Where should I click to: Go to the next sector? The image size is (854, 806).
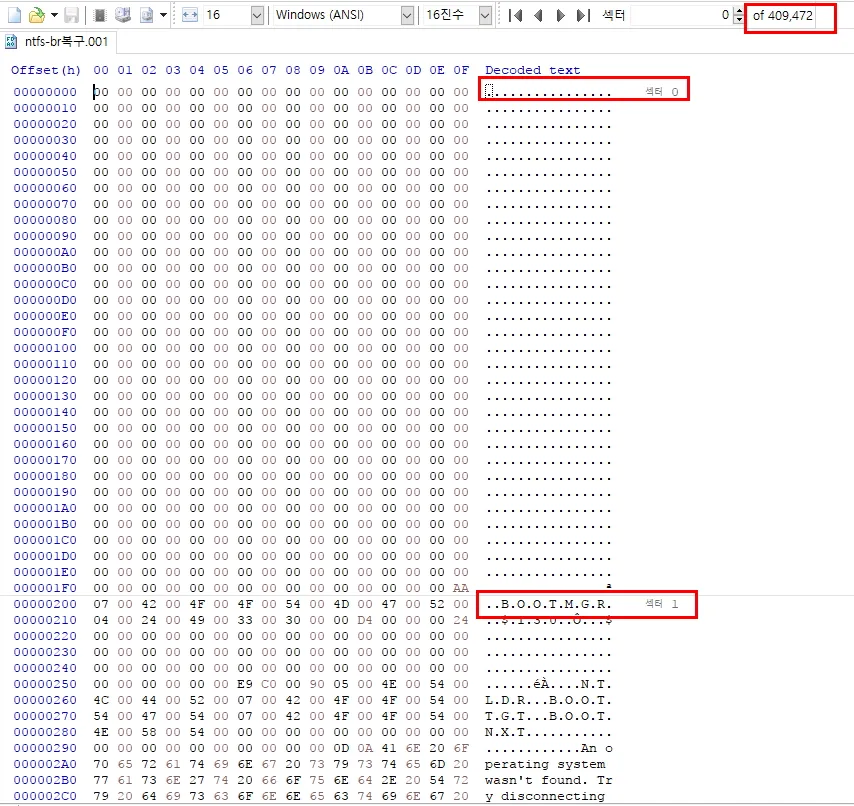562,14
